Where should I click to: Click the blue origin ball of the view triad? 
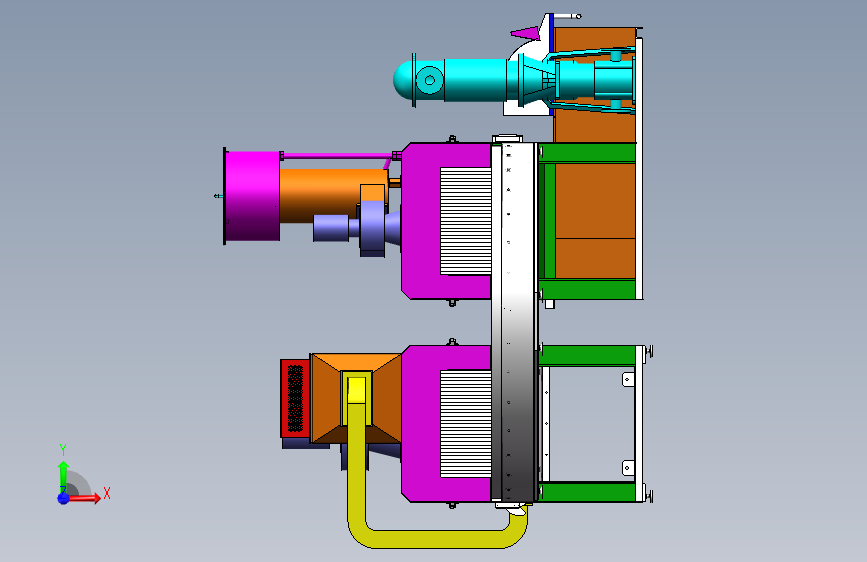click(64, 498)
